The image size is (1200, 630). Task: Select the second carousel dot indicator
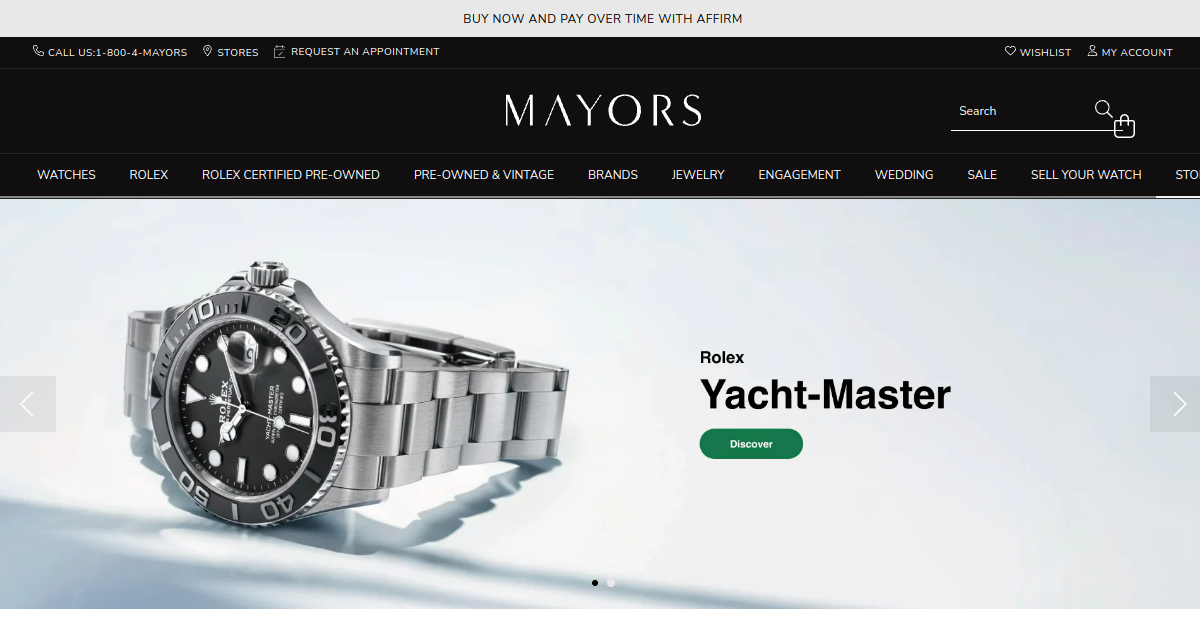[x=611, y=582]
